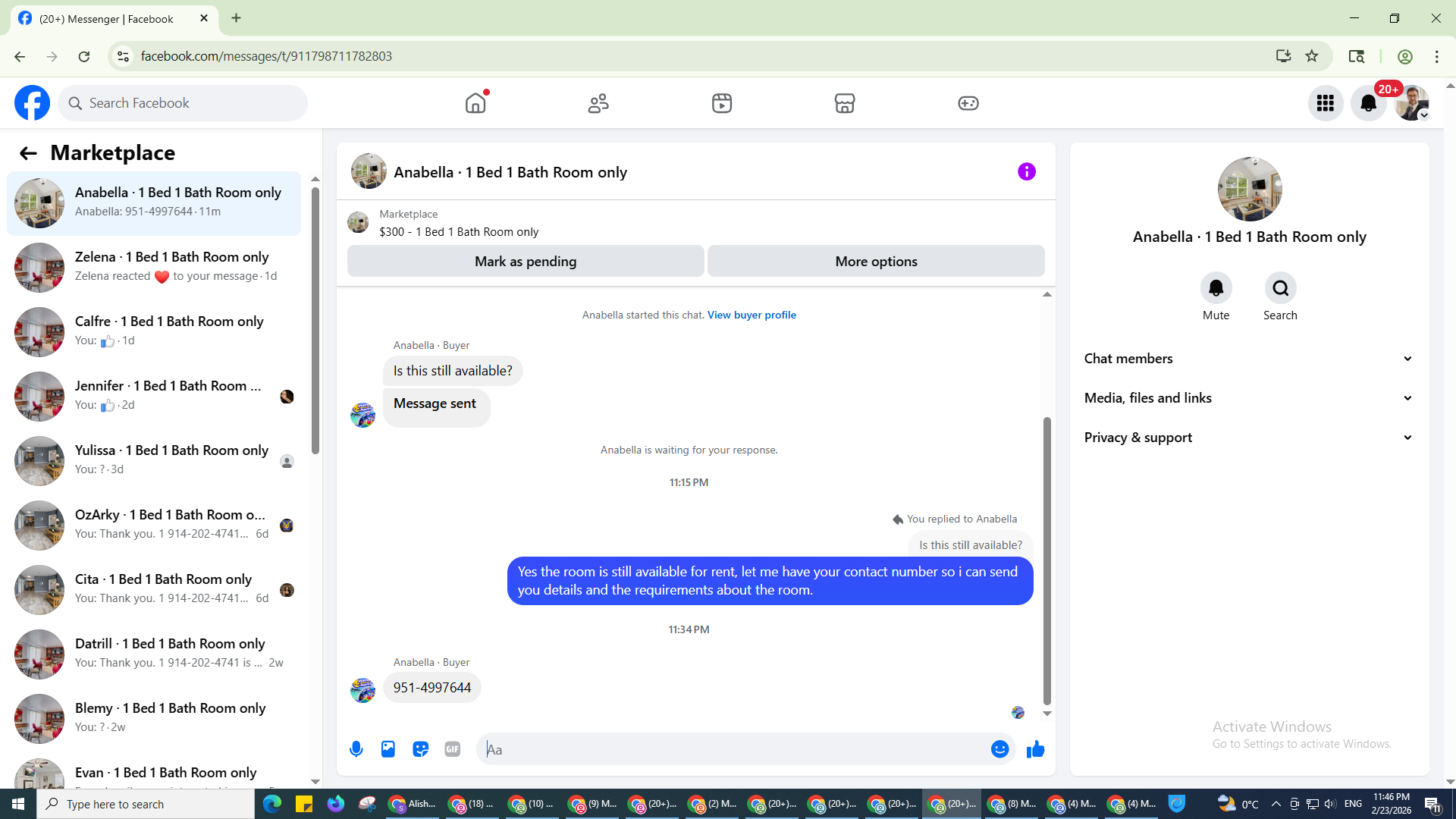Open the Facebook menu grid icon
1456x819 pixels.
[1325, 103]
